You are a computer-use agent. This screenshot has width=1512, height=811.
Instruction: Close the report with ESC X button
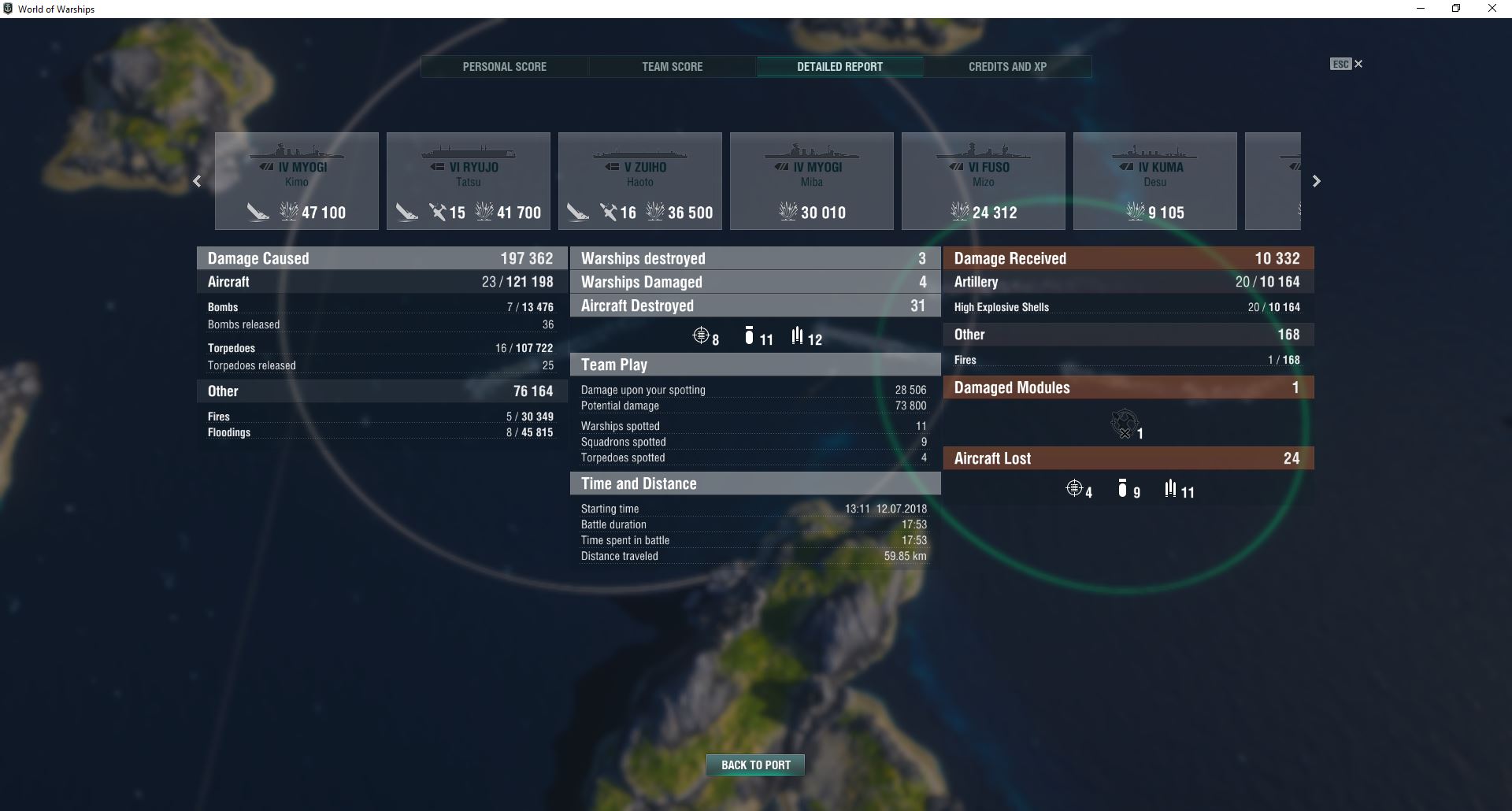point(1347,64)
